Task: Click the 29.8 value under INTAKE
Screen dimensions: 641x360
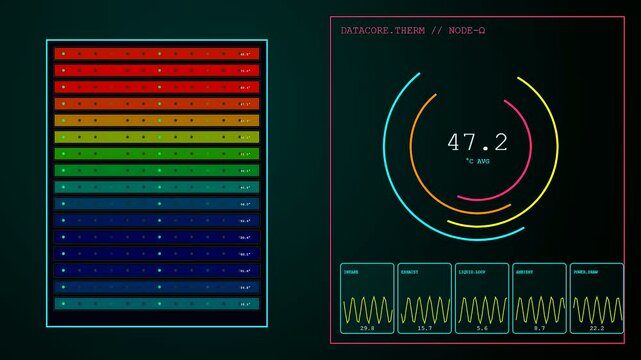Action: click(367, 328)
